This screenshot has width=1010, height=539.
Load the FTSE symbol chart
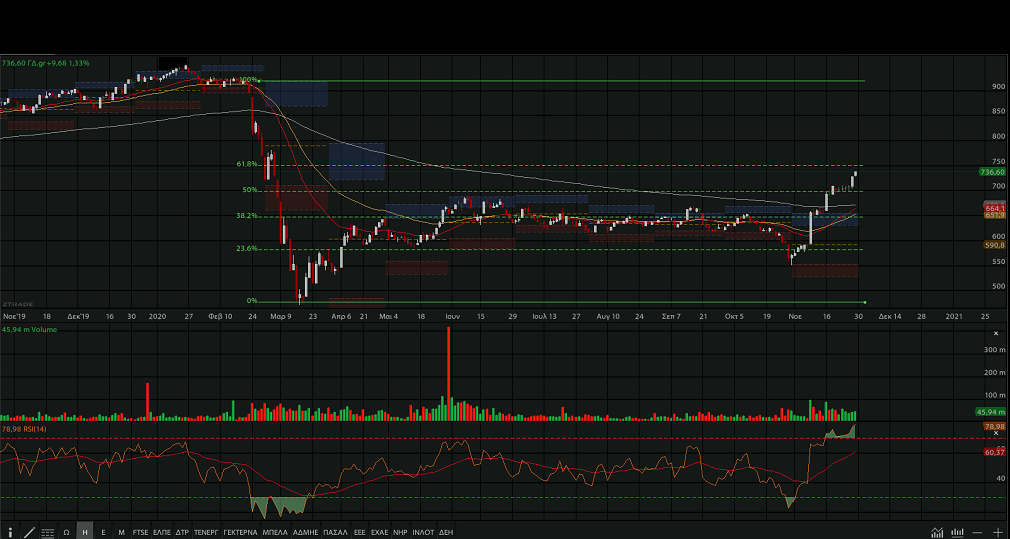(140, 533)
